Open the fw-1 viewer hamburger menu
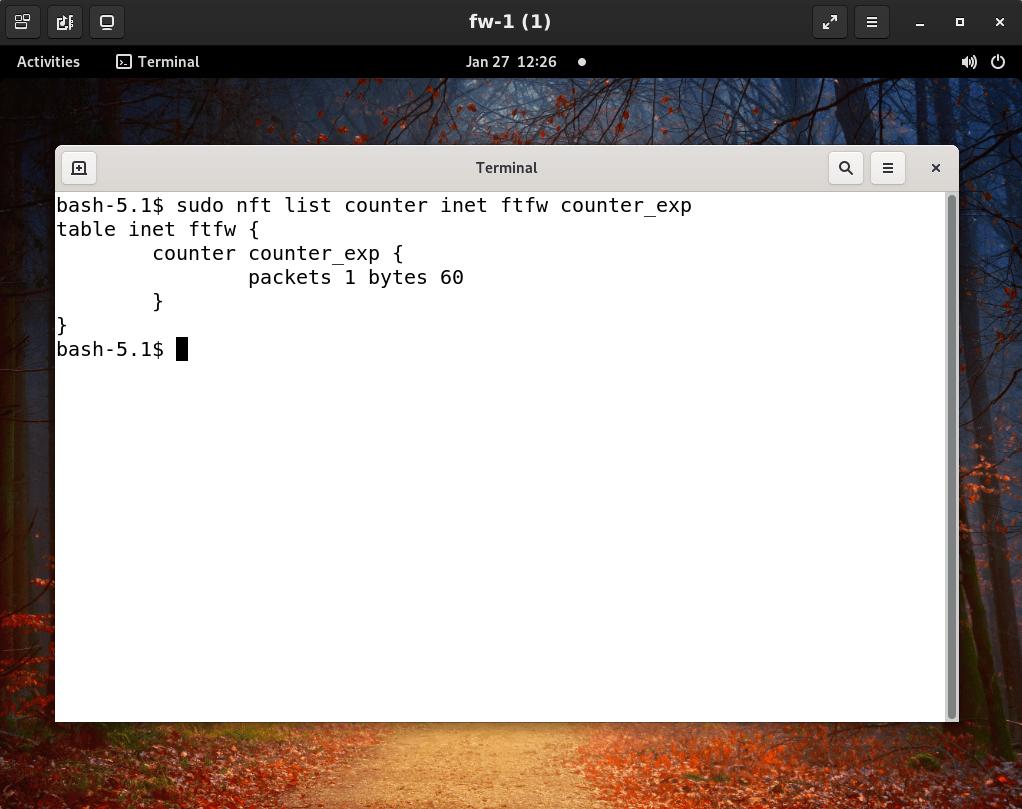Screen dimensions: 1022x809 pyautogui.click(x=872, y=21)
